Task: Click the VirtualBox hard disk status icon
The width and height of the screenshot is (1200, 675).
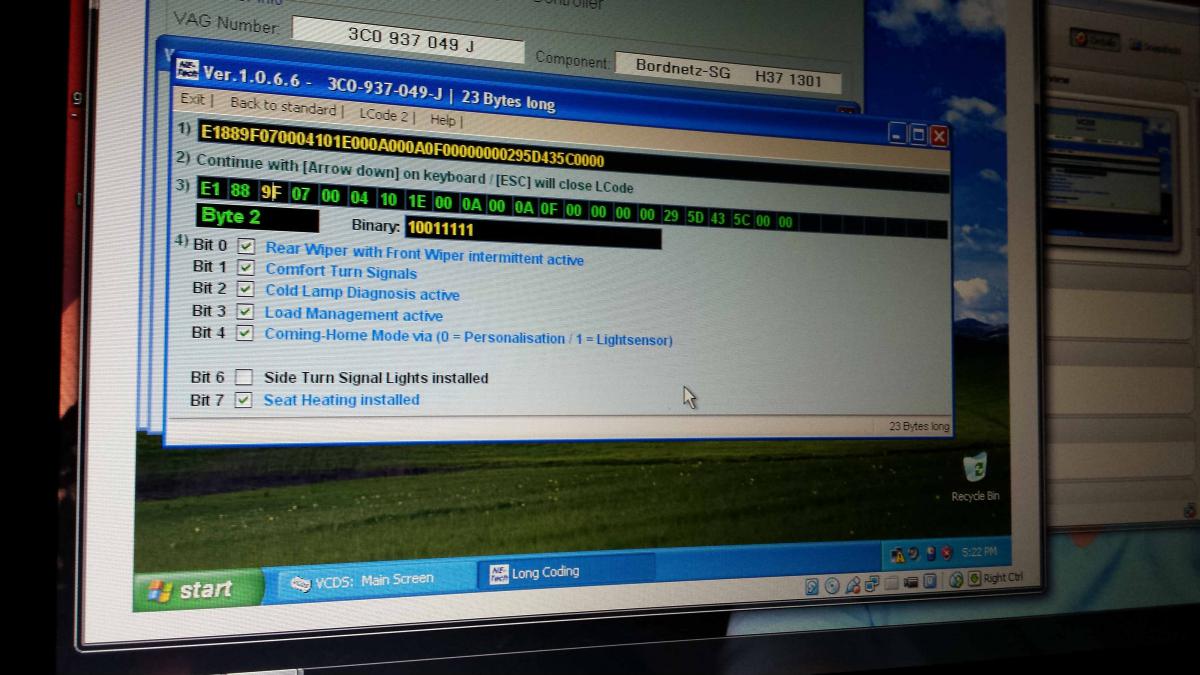Action: (812, 586)
